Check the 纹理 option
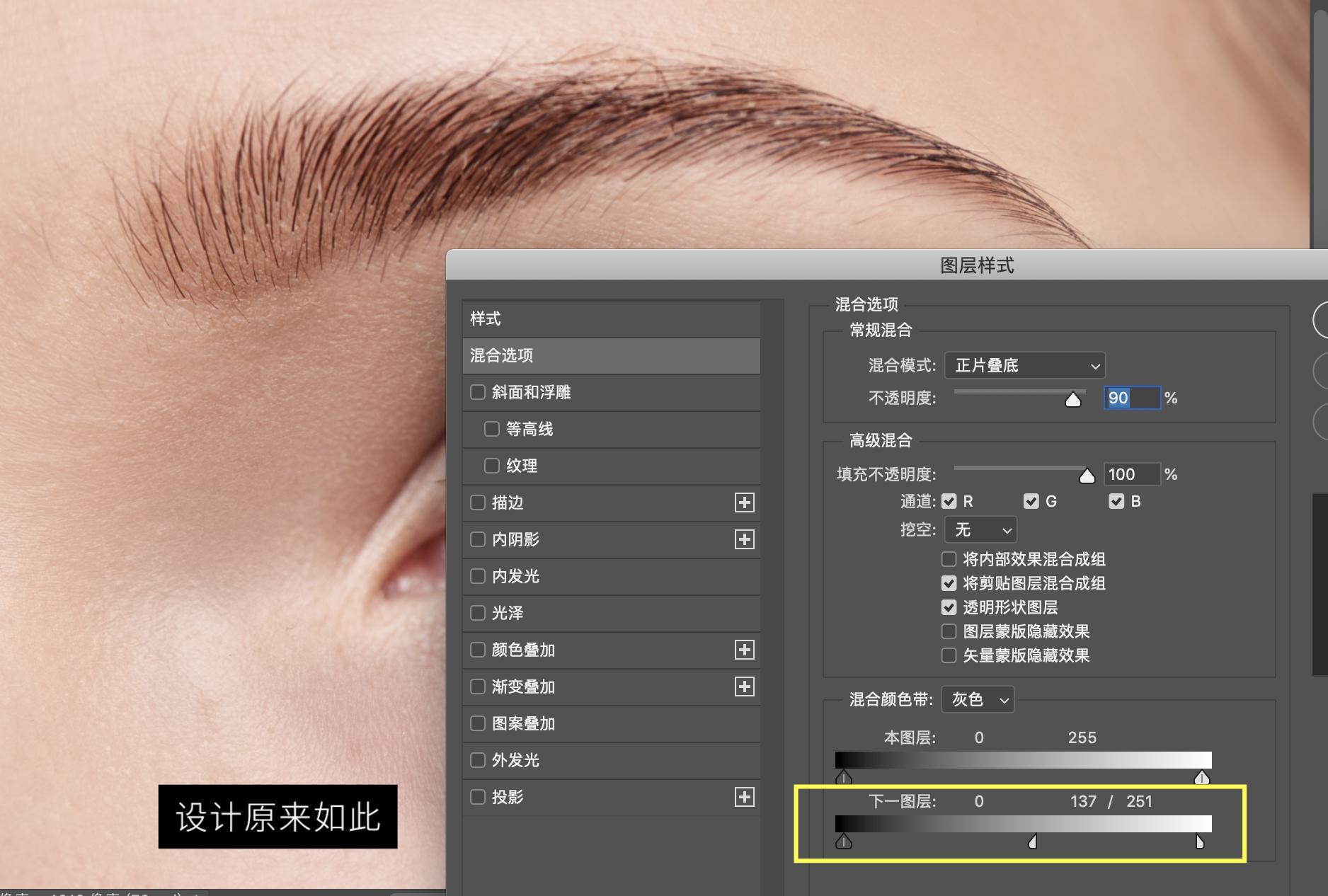Screen dimensions: 1328x896 pyautogui.click(x=491, y=466)
